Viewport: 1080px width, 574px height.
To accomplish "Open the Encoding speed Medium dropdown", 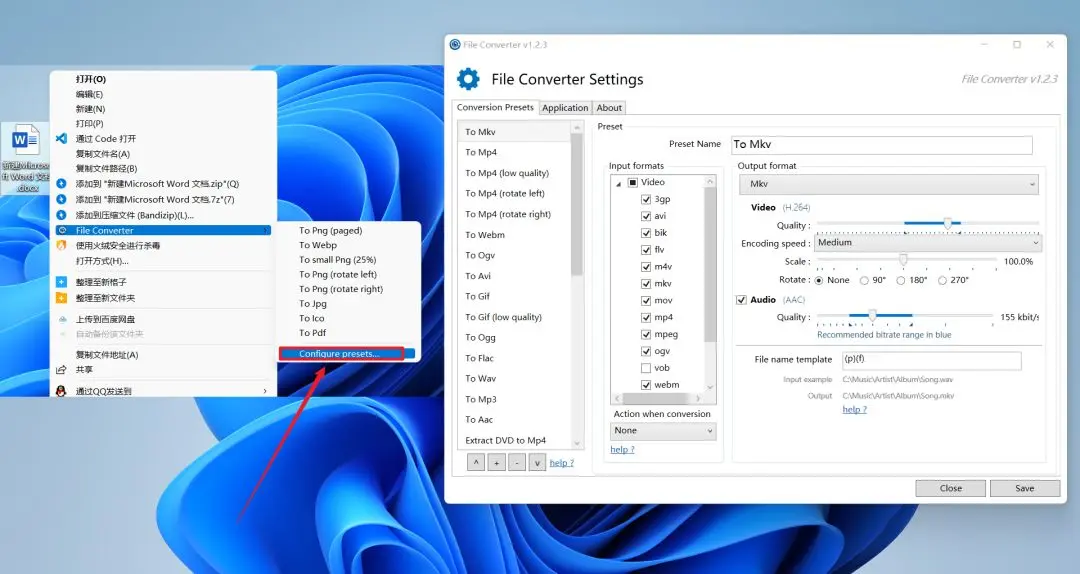I will click(x=927, y=243).
